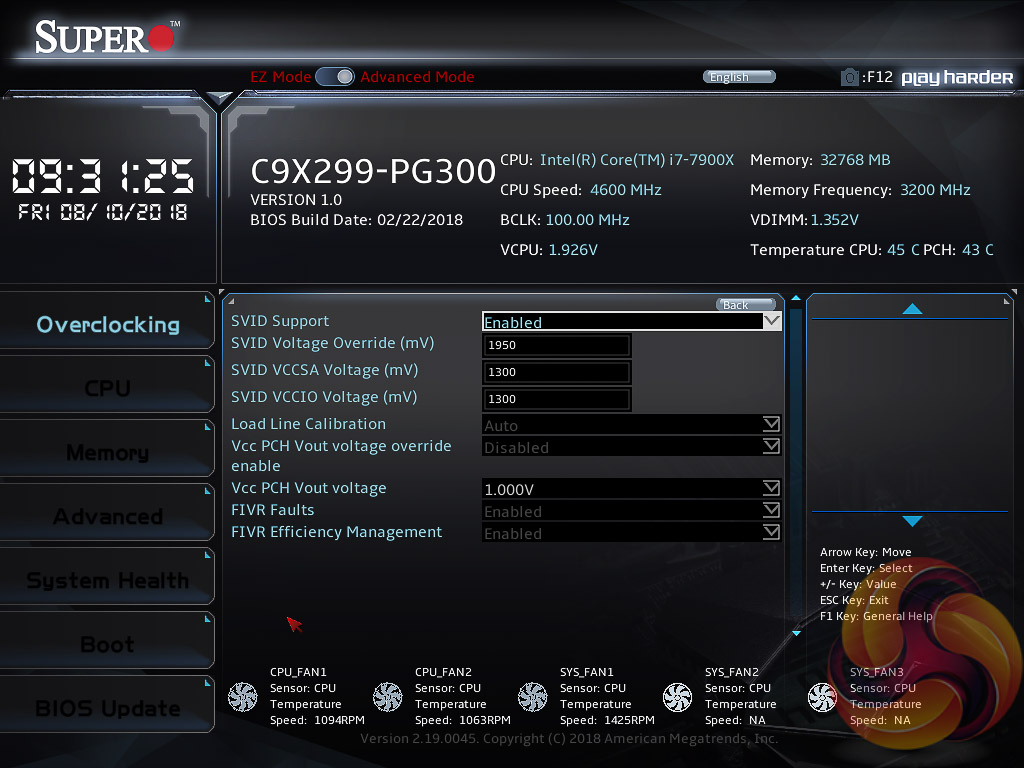Click the C9X299-PG300 board name

373,171
